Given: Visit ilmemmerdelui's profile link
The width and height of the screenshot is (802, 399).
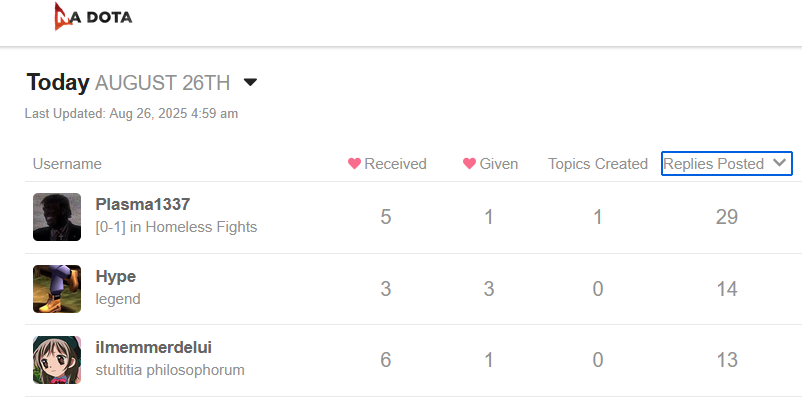Looking at the screenshot, I should point(153,347).
